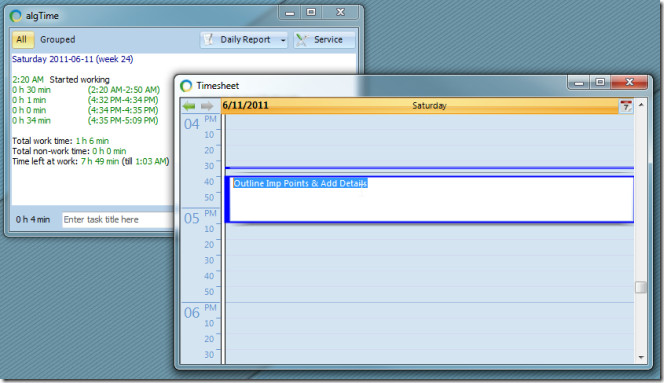Switch to the Grouped view tab
Image resolution: width=664 pixels, height=383 pixels.
[x=58, y=40]
